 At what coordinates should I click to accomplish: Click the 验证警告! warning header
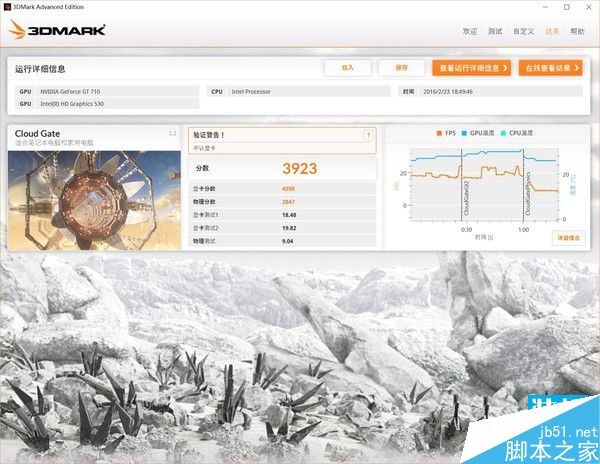209,135
